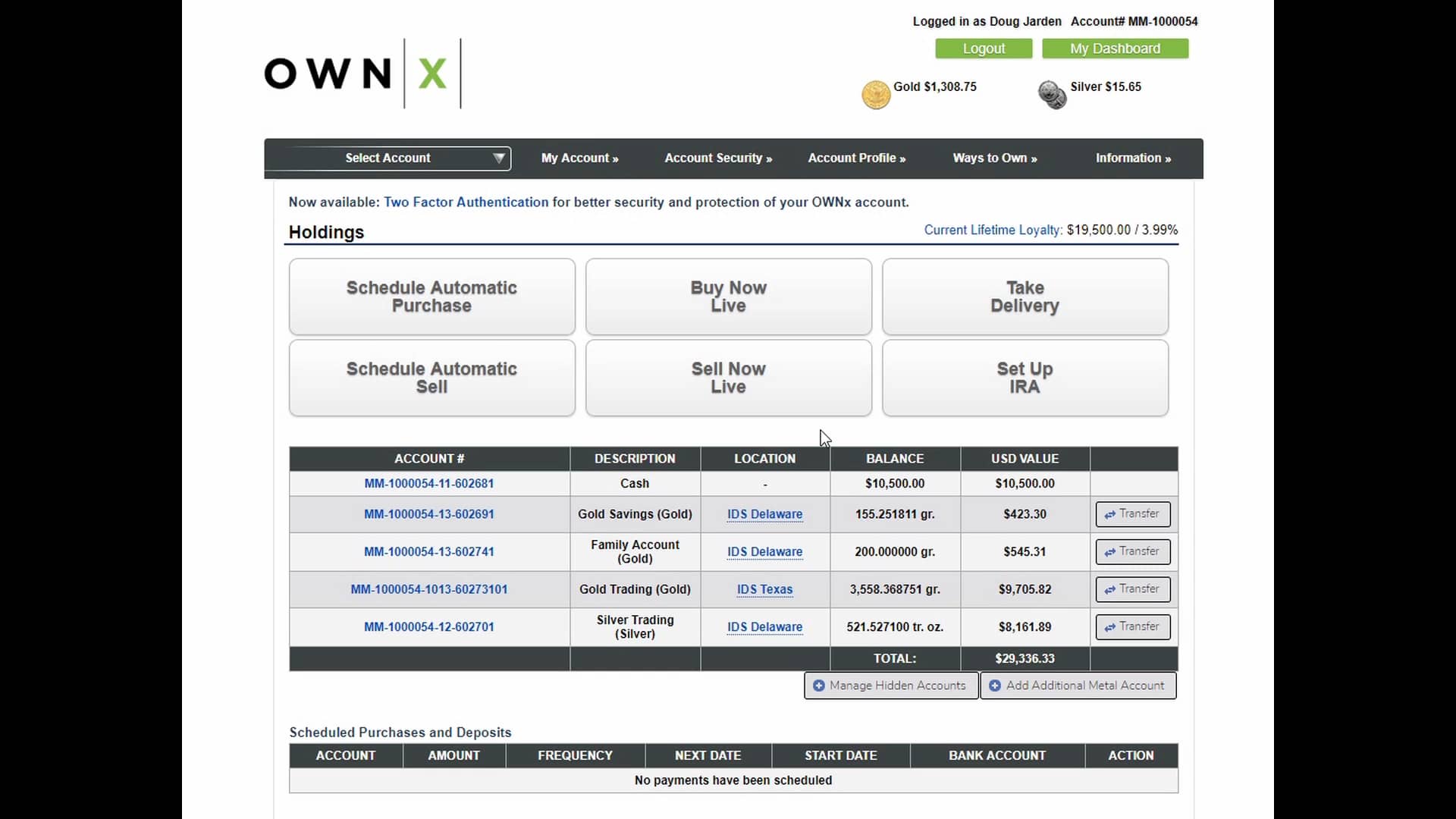Click IDS Delaware link in Silver Trading row
The height and width of the screenshot is (819, 1456).
(764, 627)
